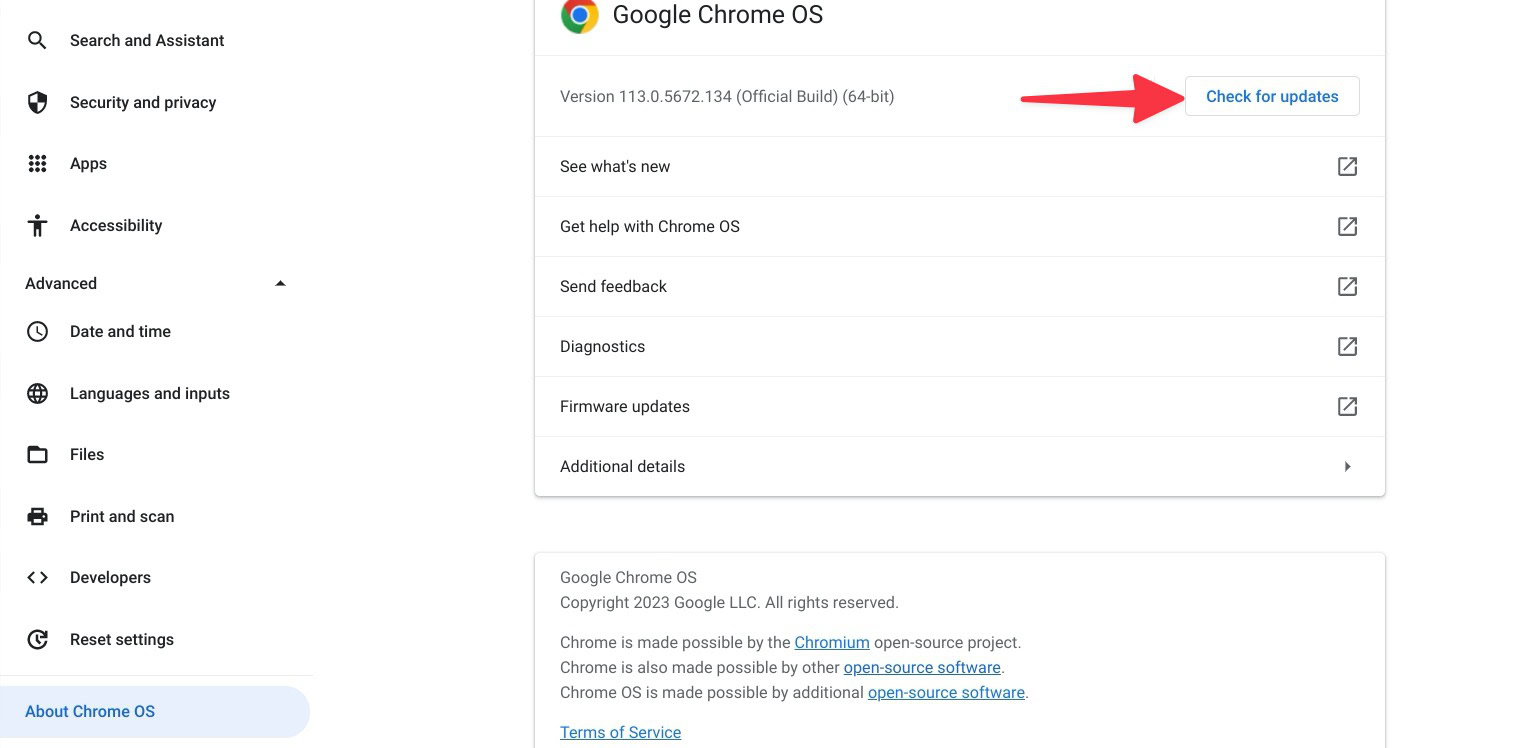This screenshot has height=748, width=1540.
Task: Open the Chromium project link
Action: 832,643
